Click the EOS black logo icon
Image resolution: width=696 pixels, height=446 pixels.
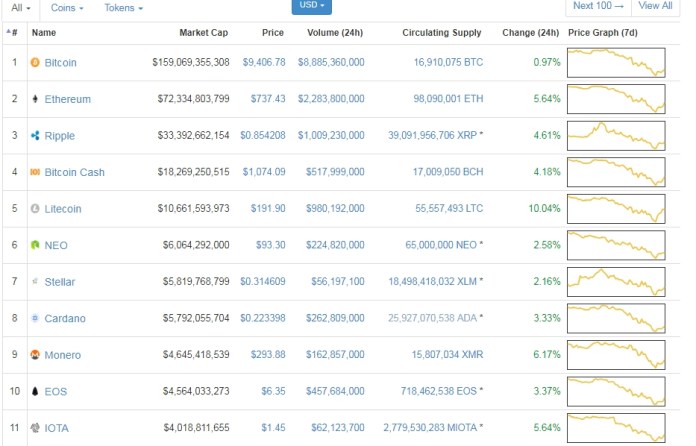point(35,392)
